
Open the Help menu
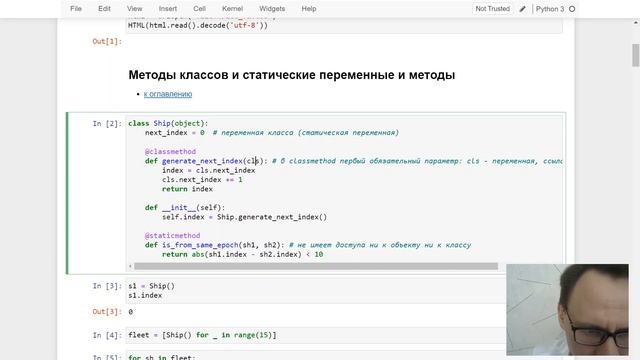[309, 9]
